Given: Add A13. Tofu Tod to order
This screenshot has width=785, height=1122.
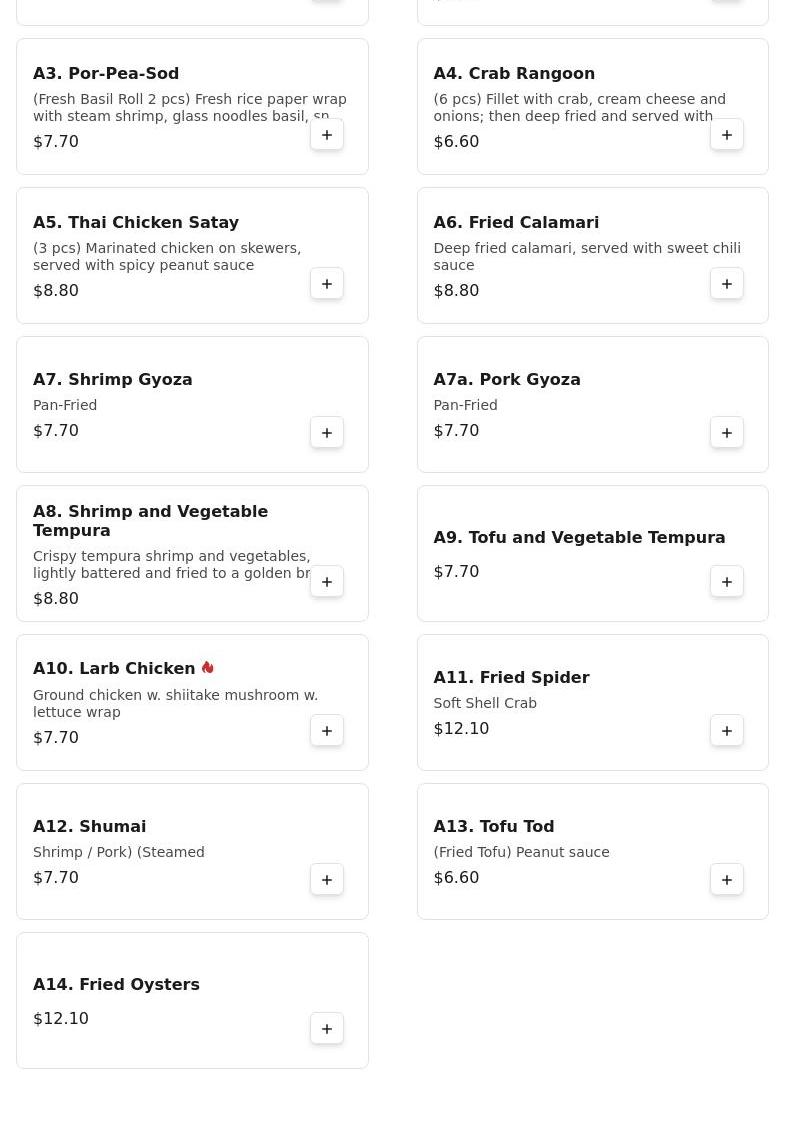Looking at the screenshot, I should pyautogui.click(x=727, y=880).
